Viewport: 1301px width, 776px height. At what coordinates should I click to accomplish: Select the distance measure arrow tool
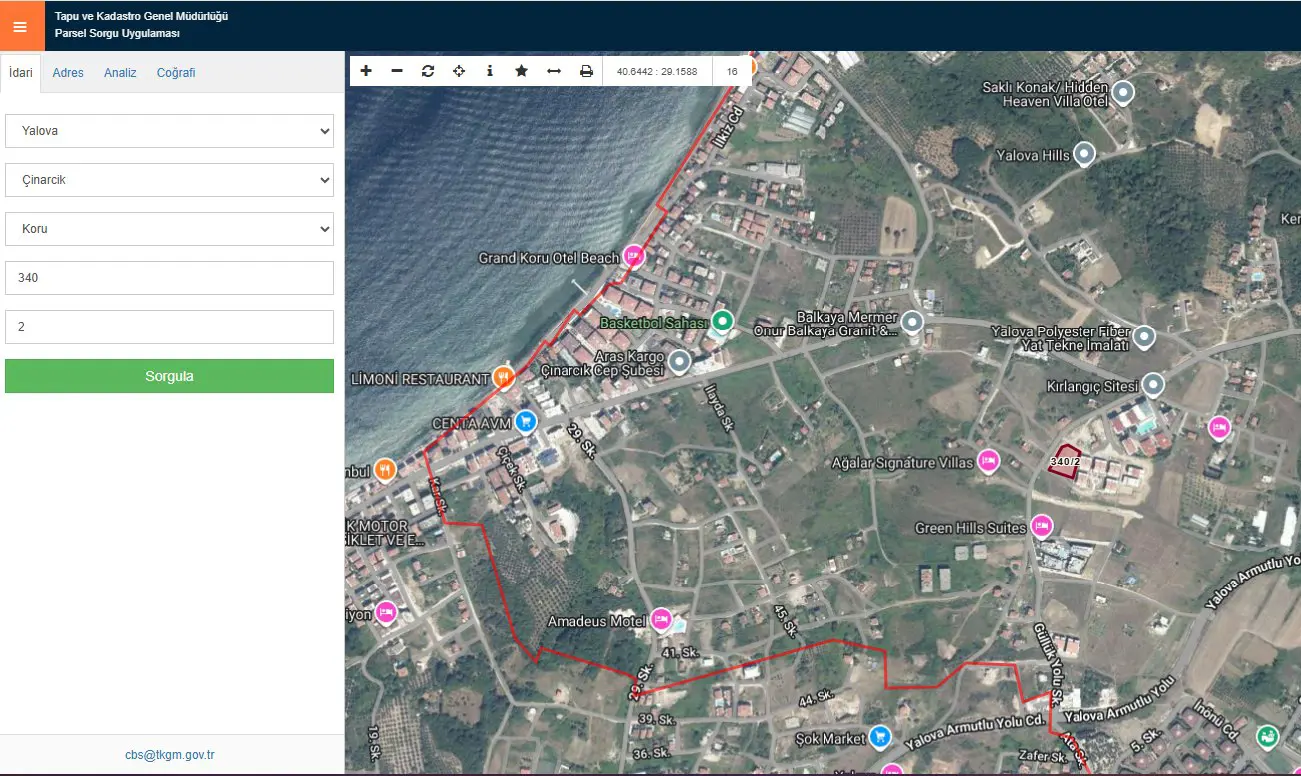tap(553, 71)
